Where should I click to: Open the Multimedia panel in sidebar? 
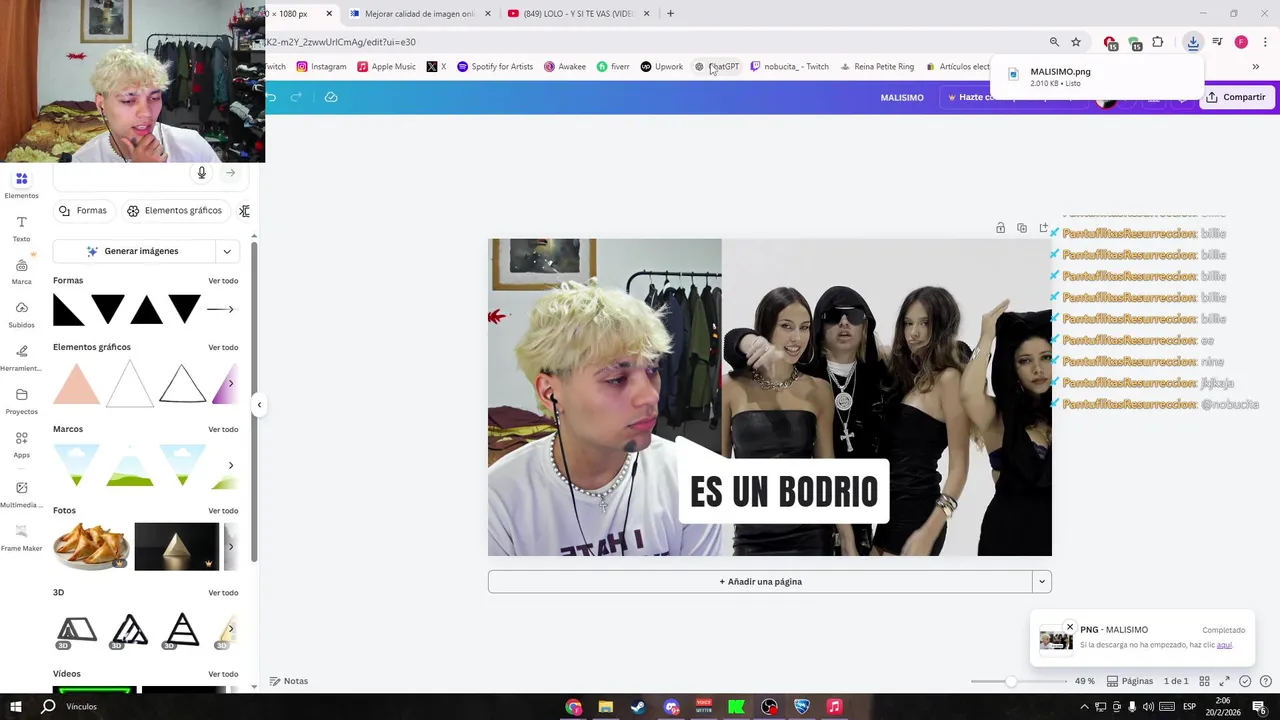(21, 494)
